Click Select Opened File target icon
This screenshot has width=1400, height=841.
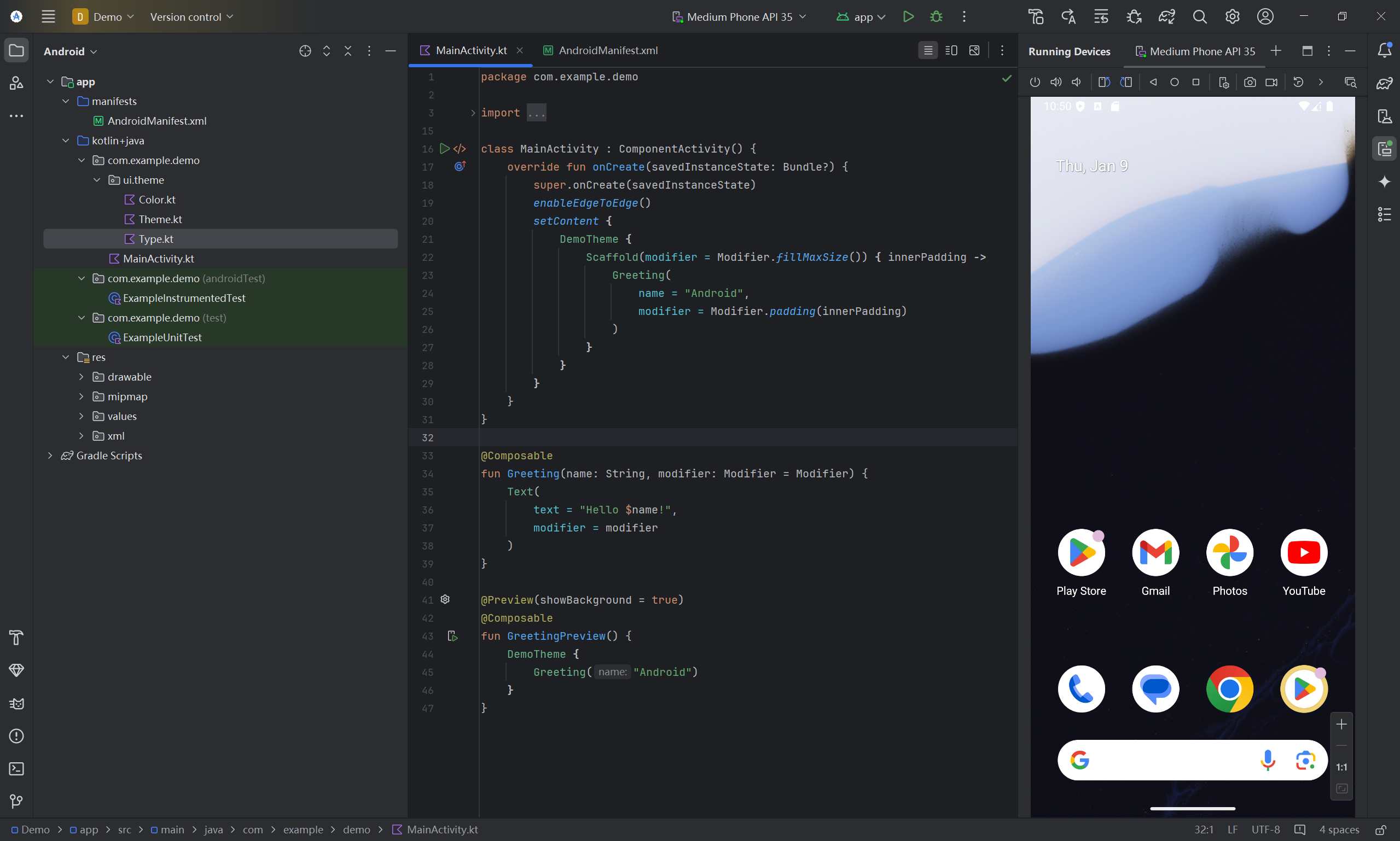point(305,51)
